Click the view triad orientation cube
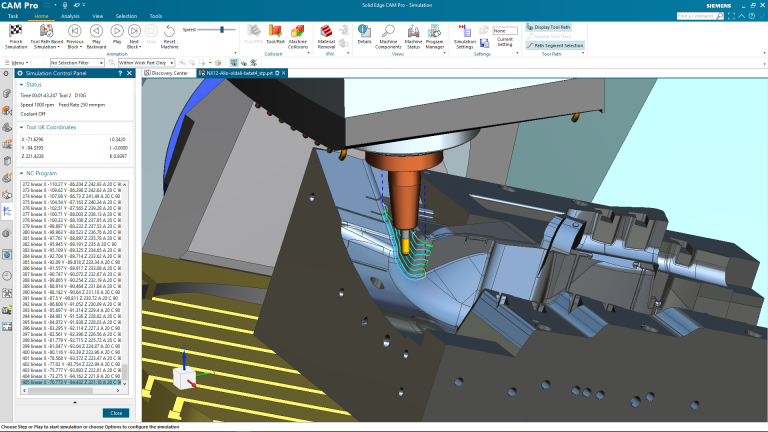768x432 pixels. 184,378
